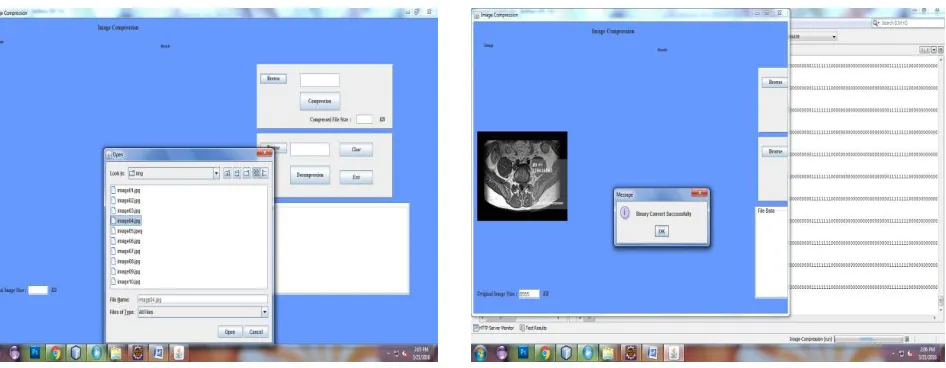Image resolution: width=946 pixels, height=368 pixels.
Task: Open the output panel's small dropdown arrow
Action: pyautogui.click(x=935, y=49)
